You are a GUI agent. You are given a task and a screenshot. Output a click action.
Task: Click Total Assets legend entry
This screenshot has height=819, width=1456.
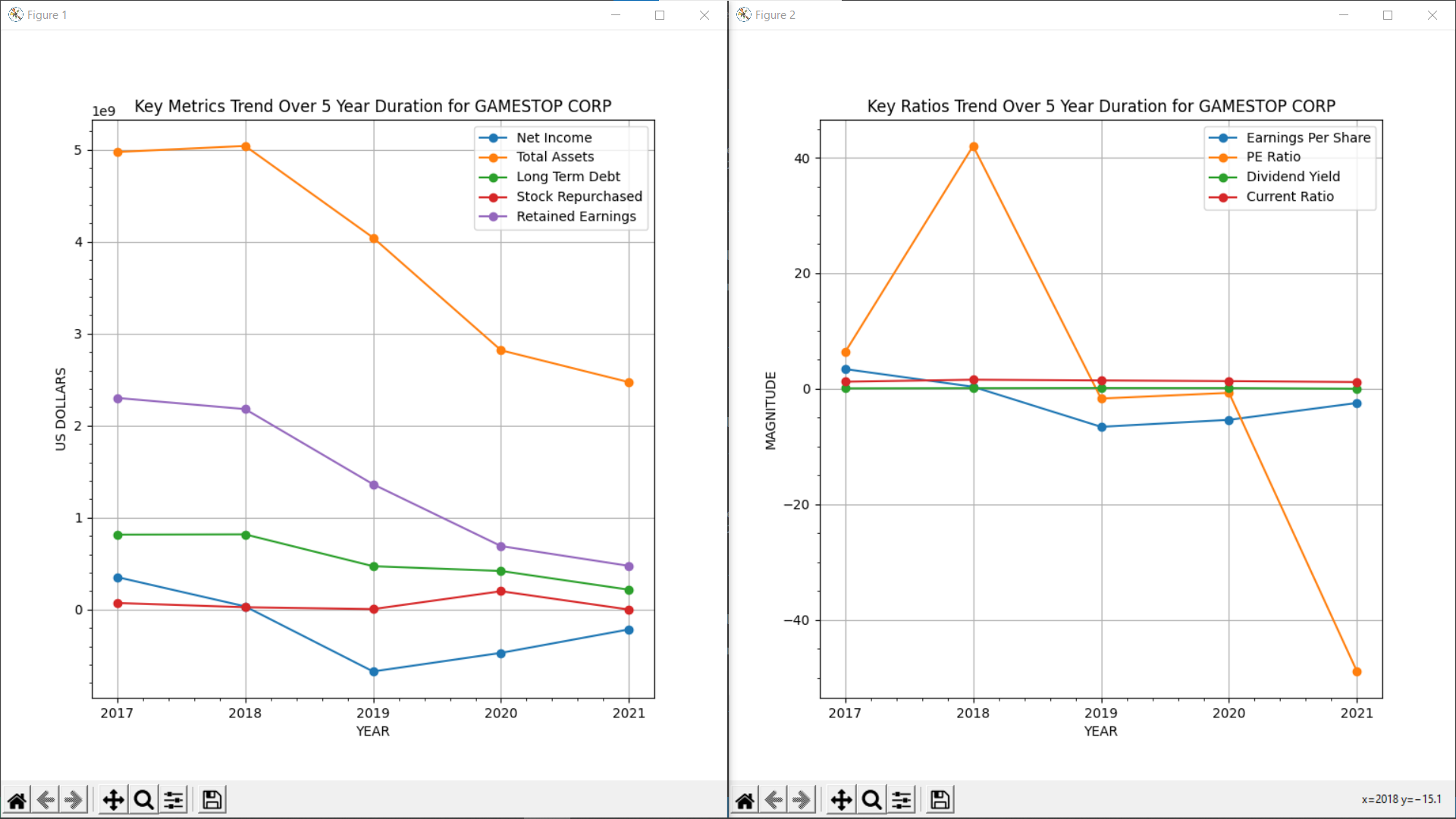pos(554,157)
